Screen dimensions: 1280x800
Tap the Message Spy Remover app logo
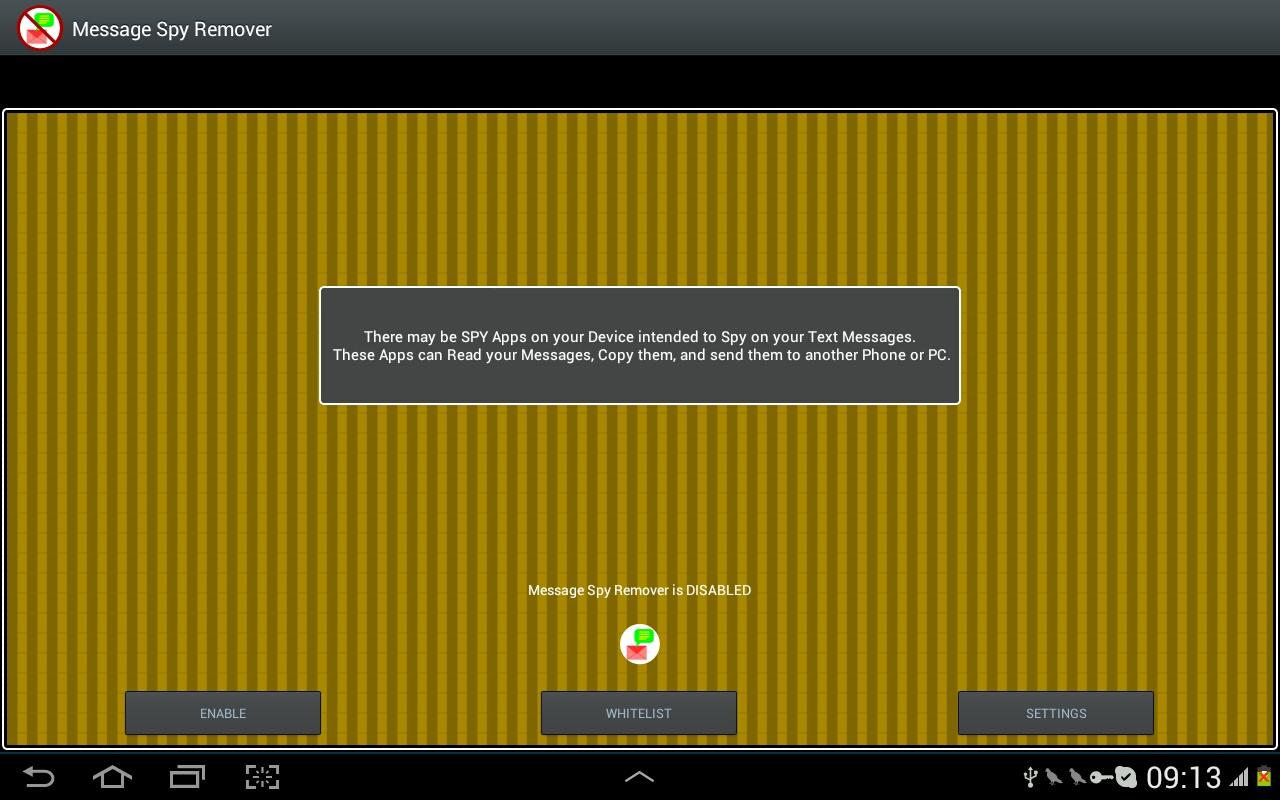click(40, 28)
